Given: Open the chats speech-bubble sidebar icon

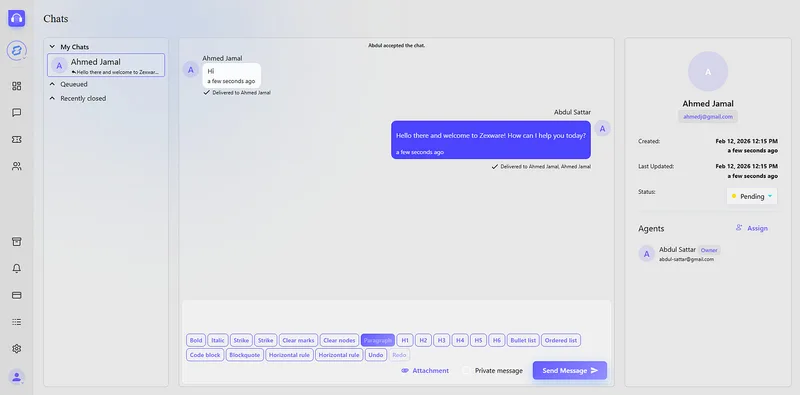Looking at the screenshot, I should click(16, 113).
